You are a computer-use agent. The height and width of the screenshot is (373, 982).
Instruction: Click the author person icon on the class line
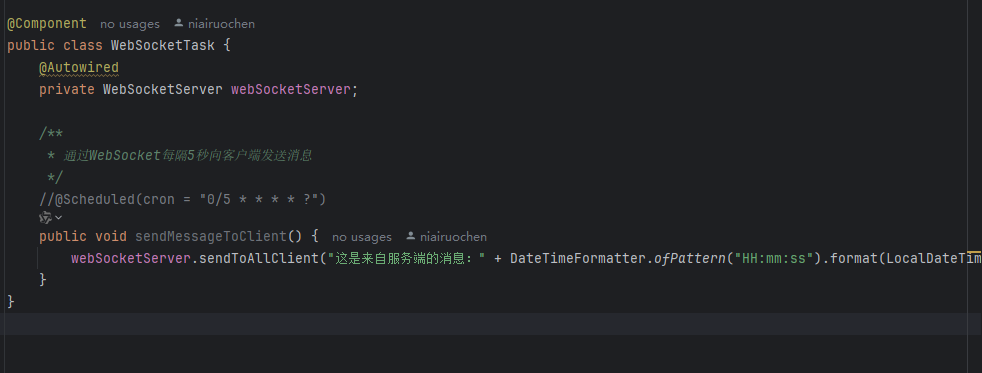pos(178,23)
